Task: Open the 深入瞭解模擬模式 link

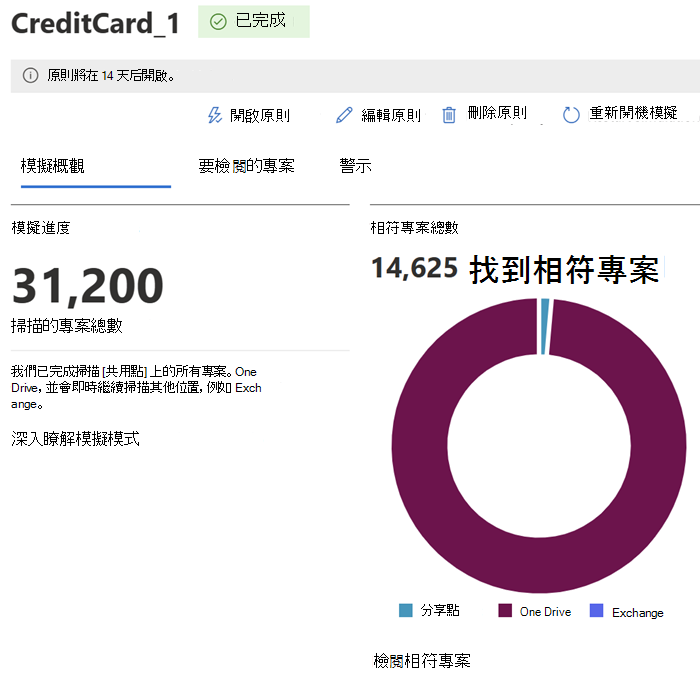Action: 75,439
